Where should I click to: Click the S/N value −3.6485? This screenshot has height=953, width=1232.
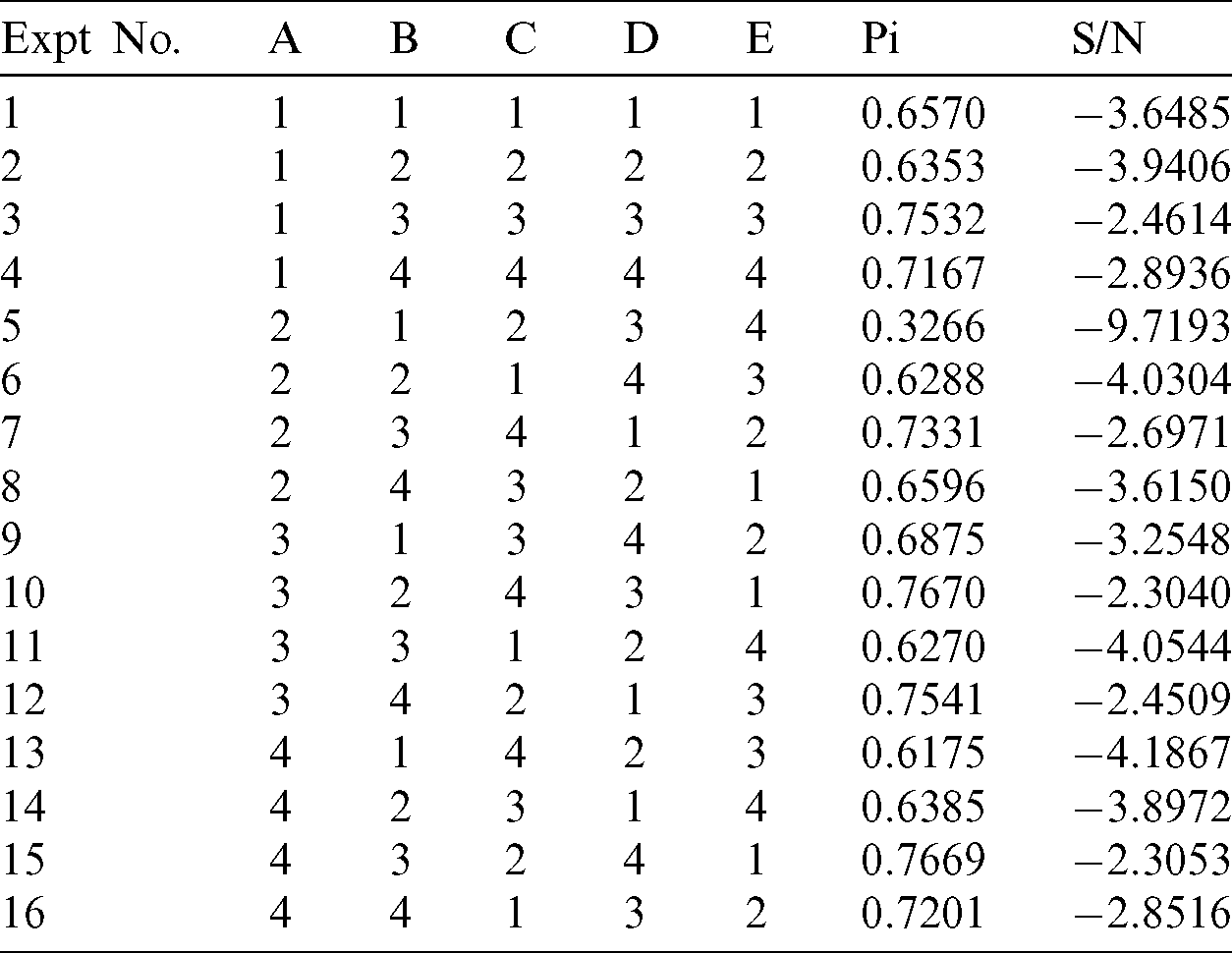point(1151,115)
